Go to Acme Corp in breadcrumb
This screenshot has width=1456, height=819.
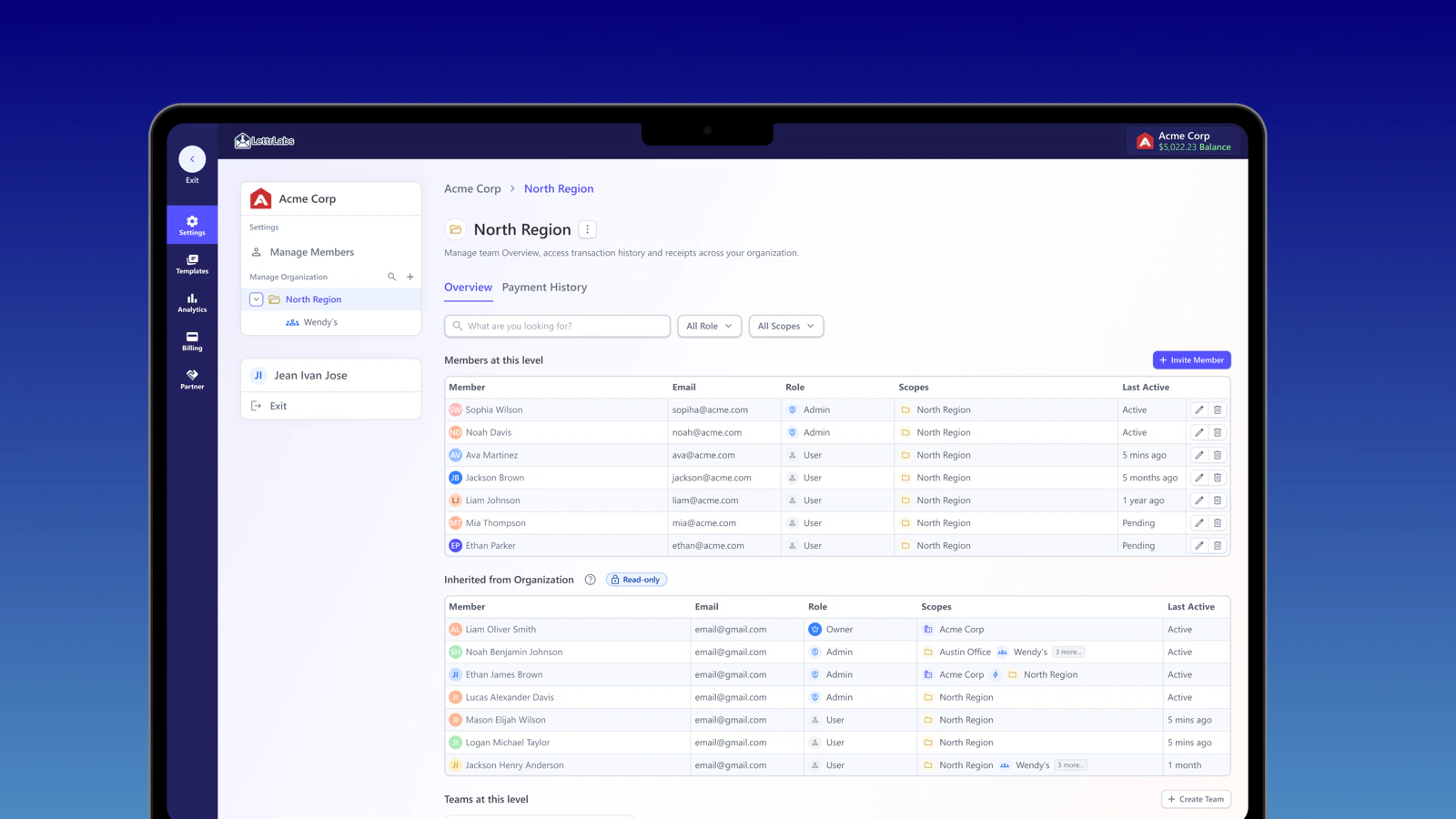(x=472, y=188)
